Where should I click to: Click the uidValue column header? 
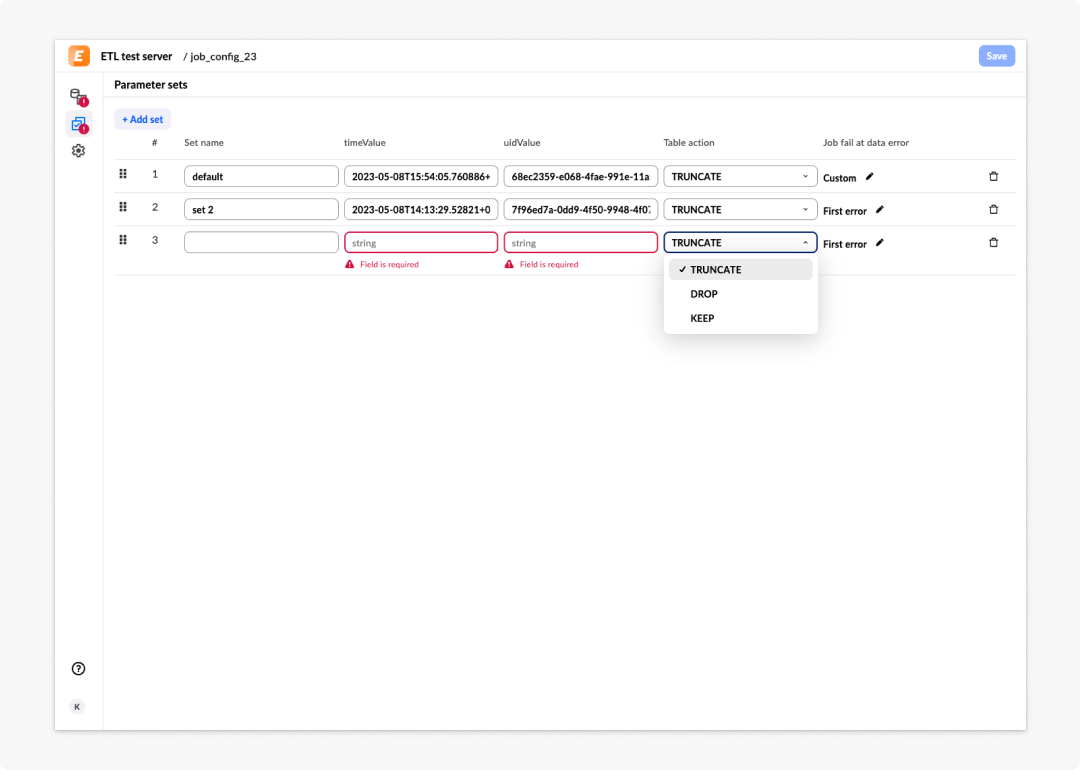[x=521, y=143]
